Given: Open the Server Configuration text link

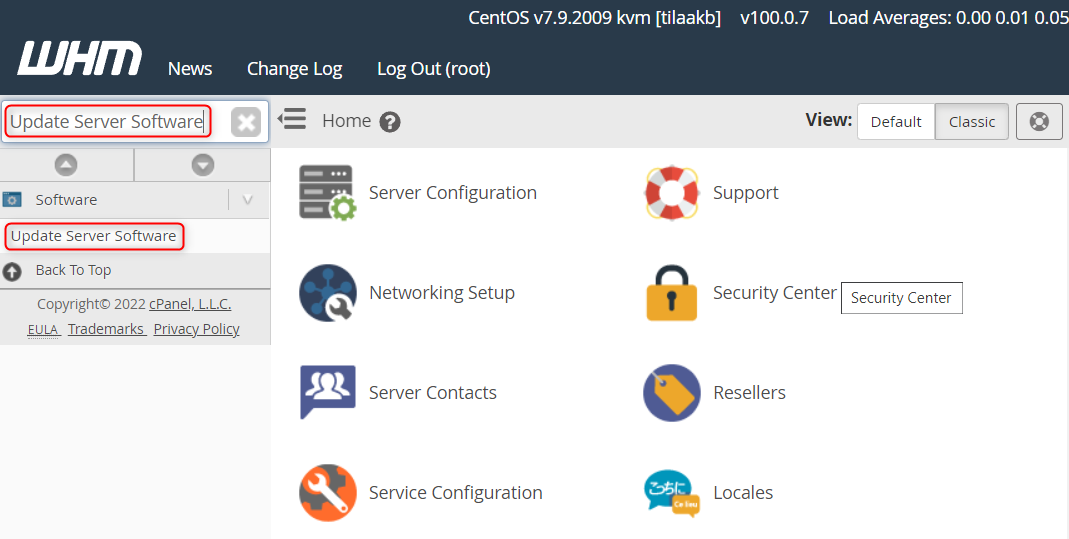Looking at the screenshot, I should click(453, 193).
